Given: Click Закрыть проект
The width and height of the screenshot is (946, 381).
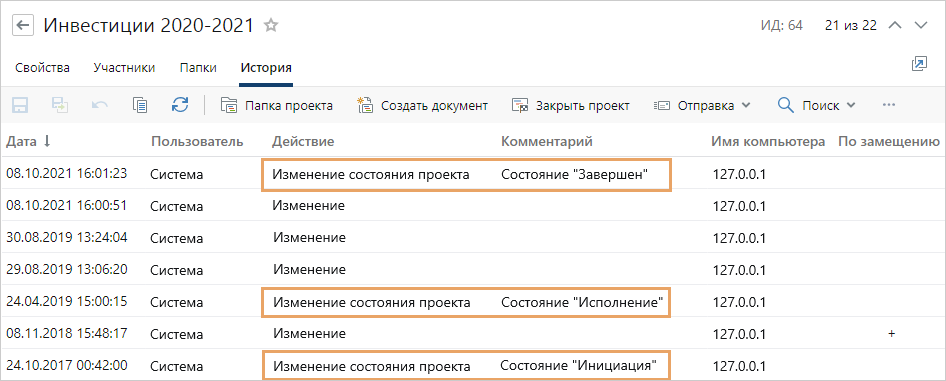Looking at the screenshot, I should click(x=571, y=105).
